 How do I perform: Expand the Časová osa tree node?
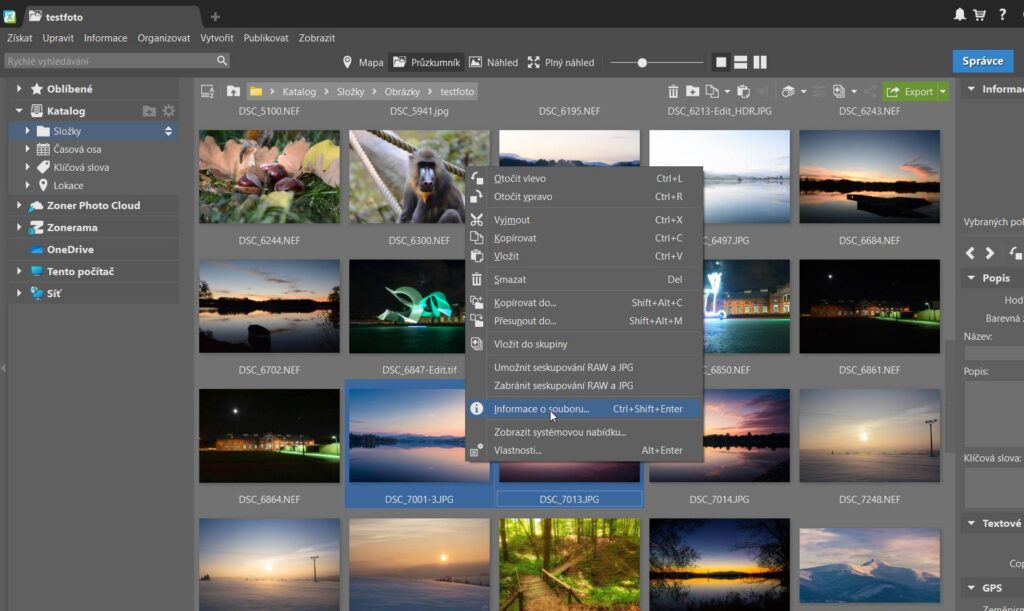[27, 149]
